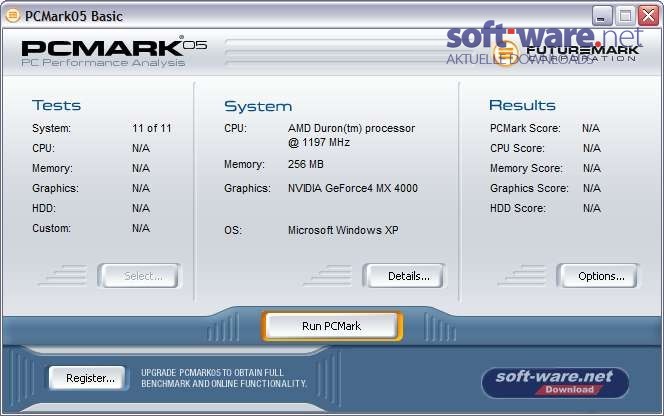Click the 'CPU:' tests label
664x416 pixels.
tap(44, 148)
